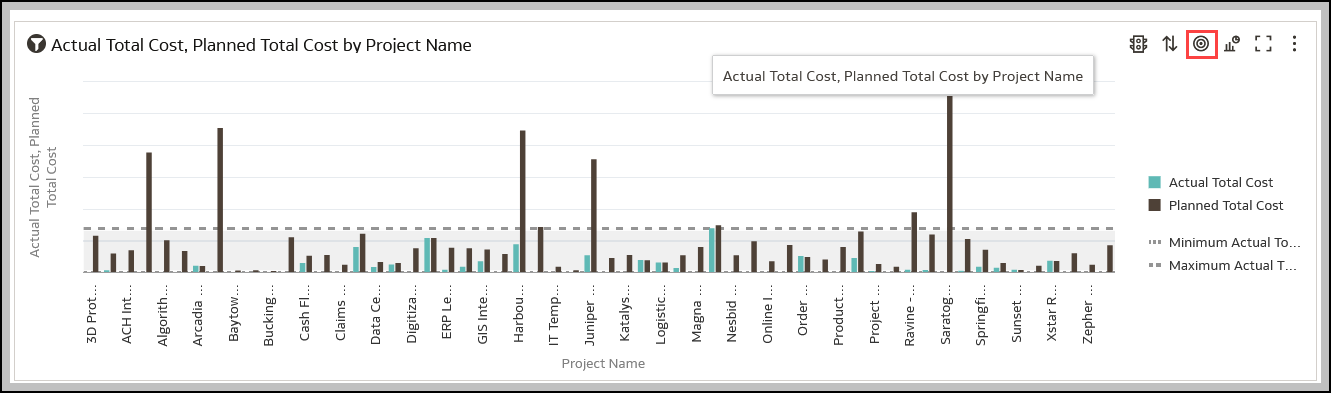Screen dimensions: 1331x393
Task: Click the Juniper planned cost bar
Action: coord(593,216)
